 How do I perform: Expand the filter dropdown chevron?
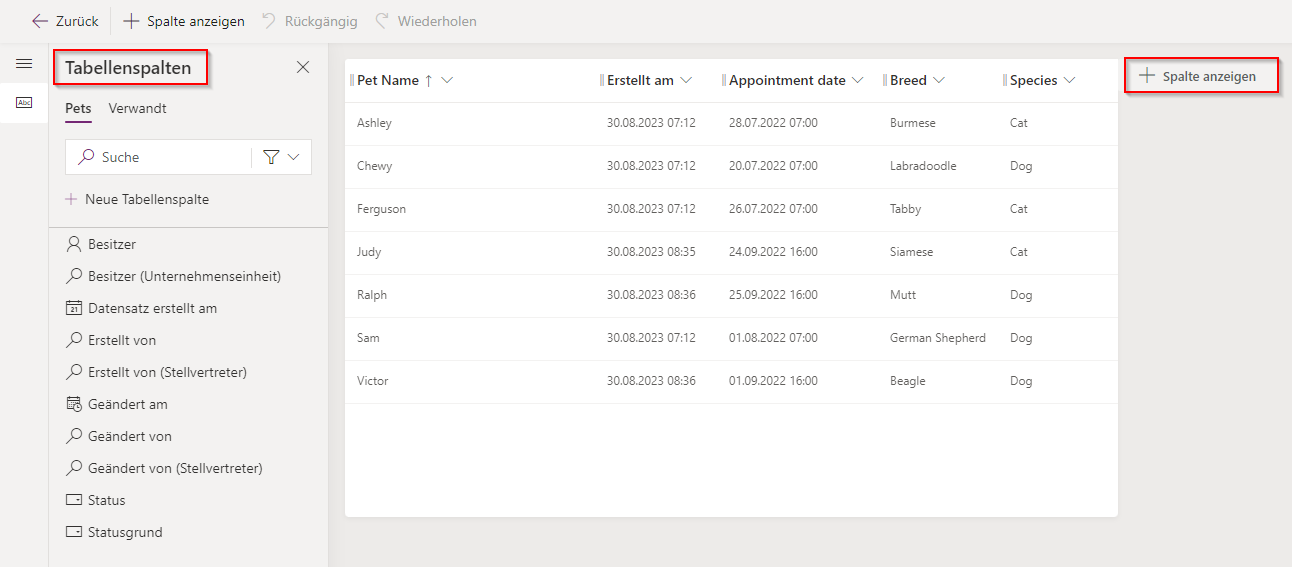coord(293,157)
